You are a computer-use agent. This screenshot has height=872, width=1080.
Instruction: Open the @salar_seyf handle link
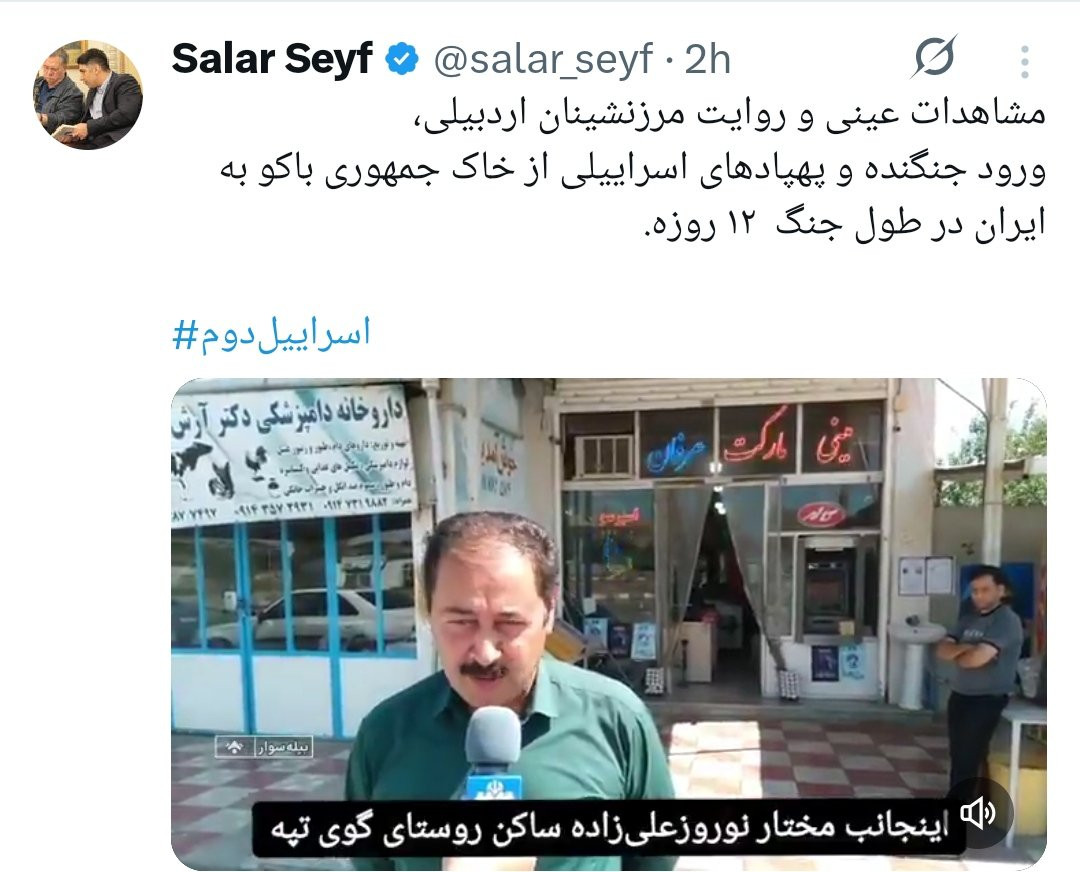pos(543,60)
